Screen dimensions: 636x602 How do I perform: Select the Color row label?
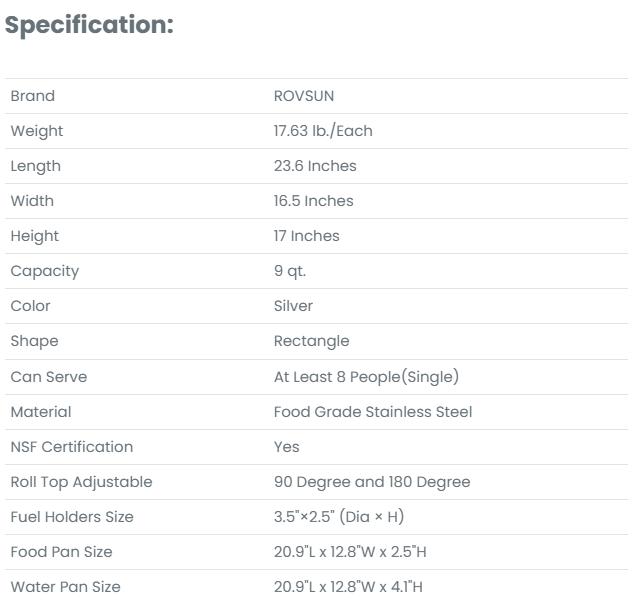tap(30, 306)
